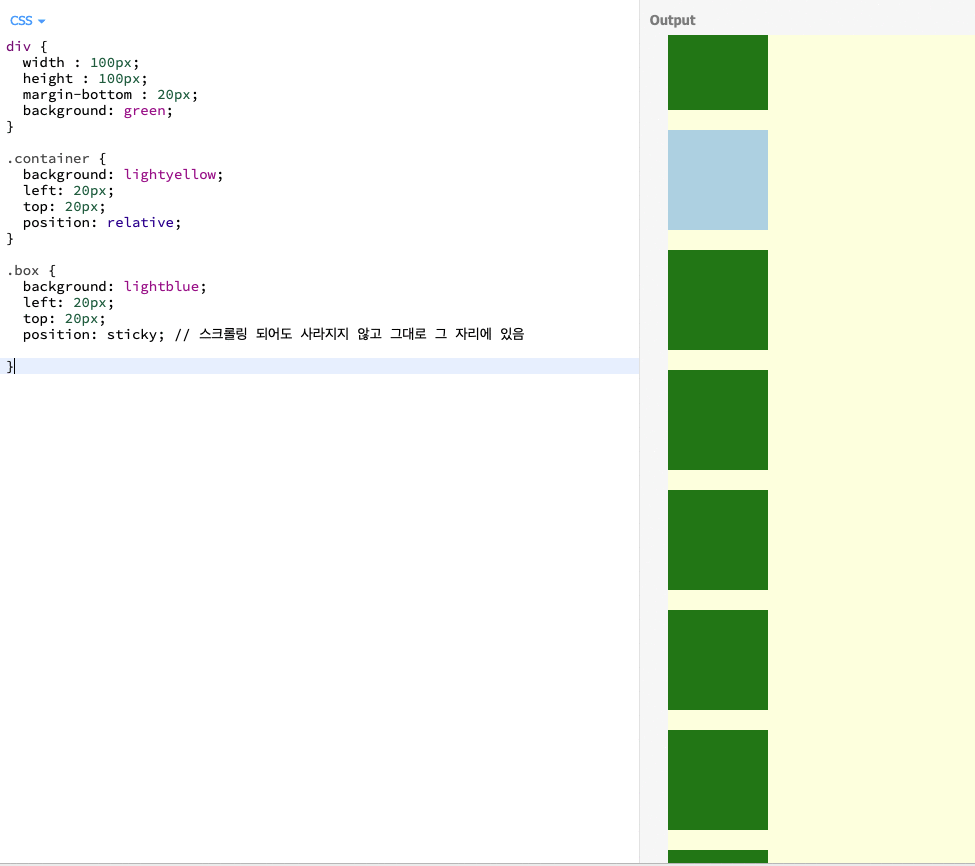Open the CSS panel dropdown
This screenshot has height=866, width=975.
(x=27, y=21)
